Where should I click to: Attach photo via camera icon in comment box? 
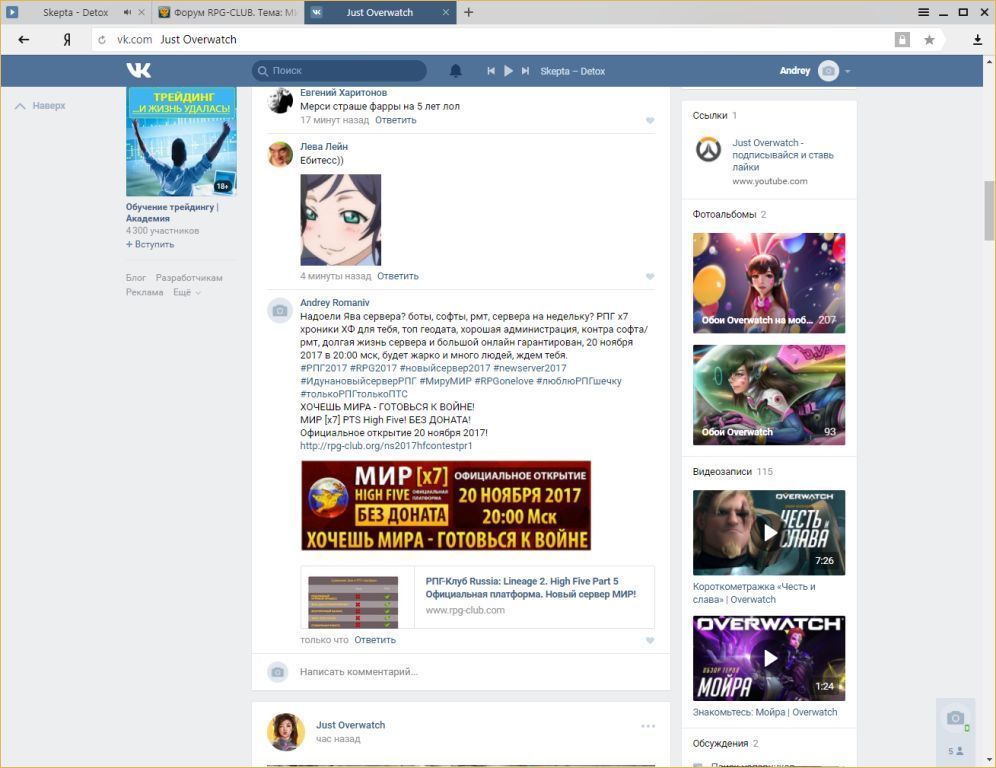(x=278, y=672)
